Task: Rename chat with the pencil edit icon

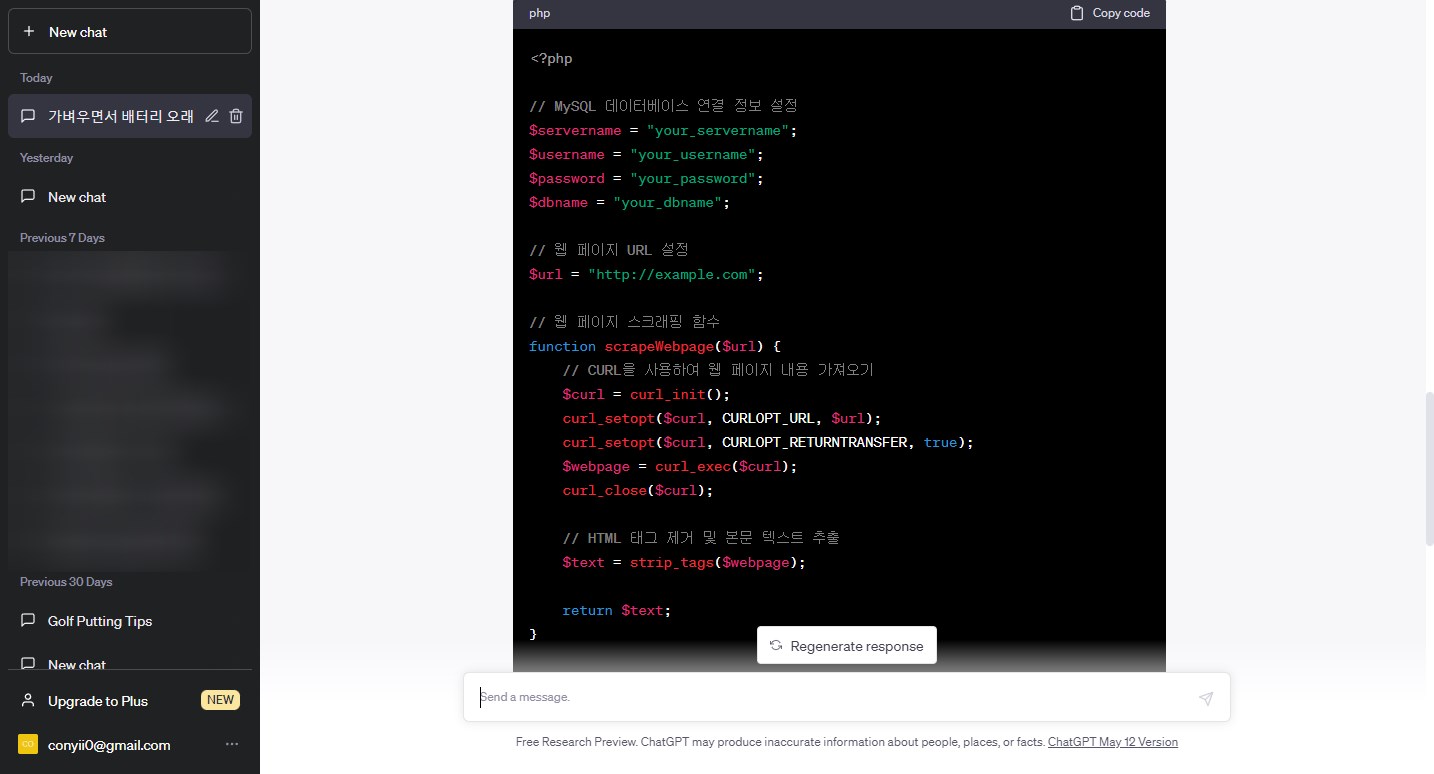Action: point(212,116)
